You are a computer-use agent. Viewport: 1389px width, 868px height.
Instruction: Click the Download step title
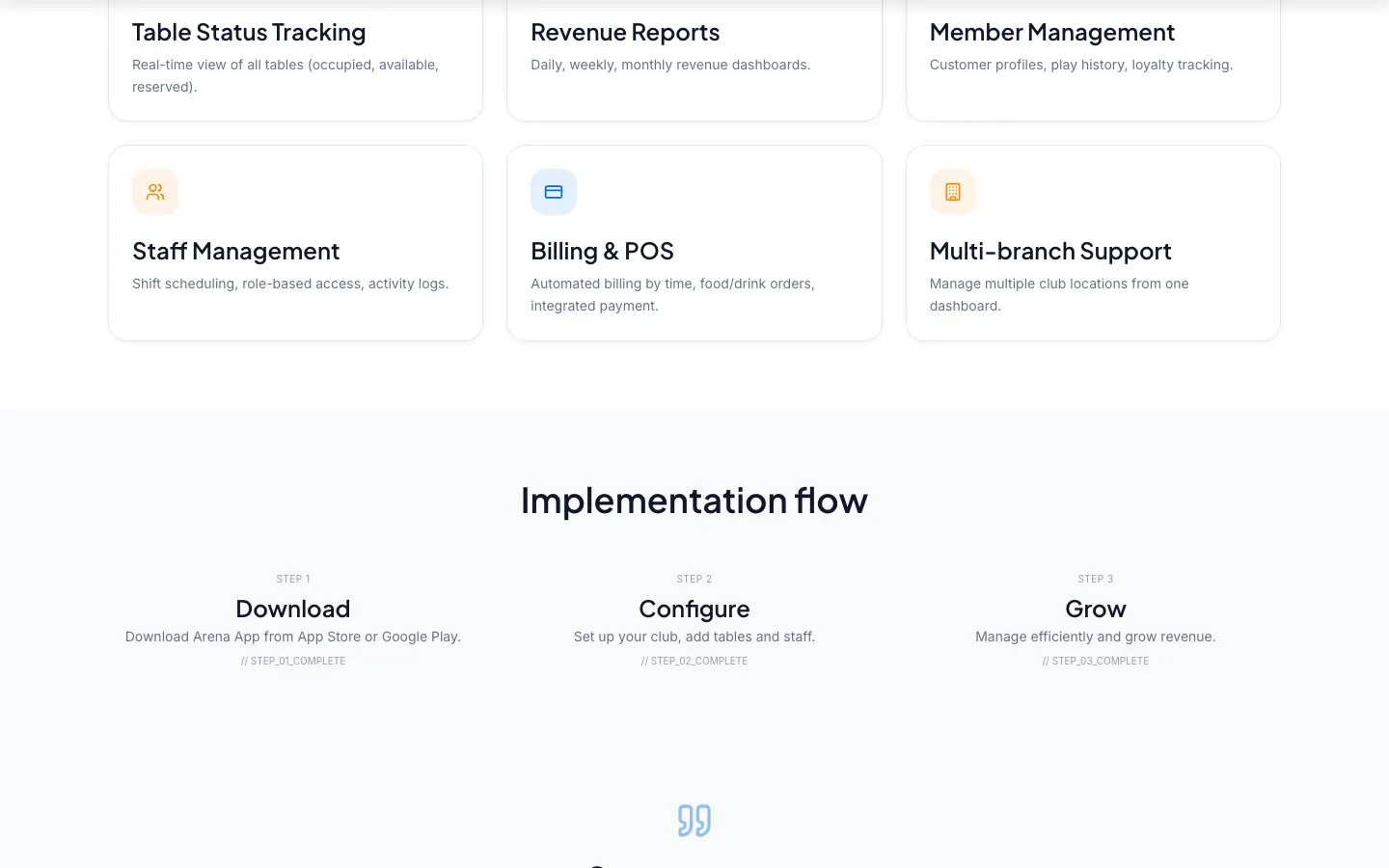(x=293, y=609)
